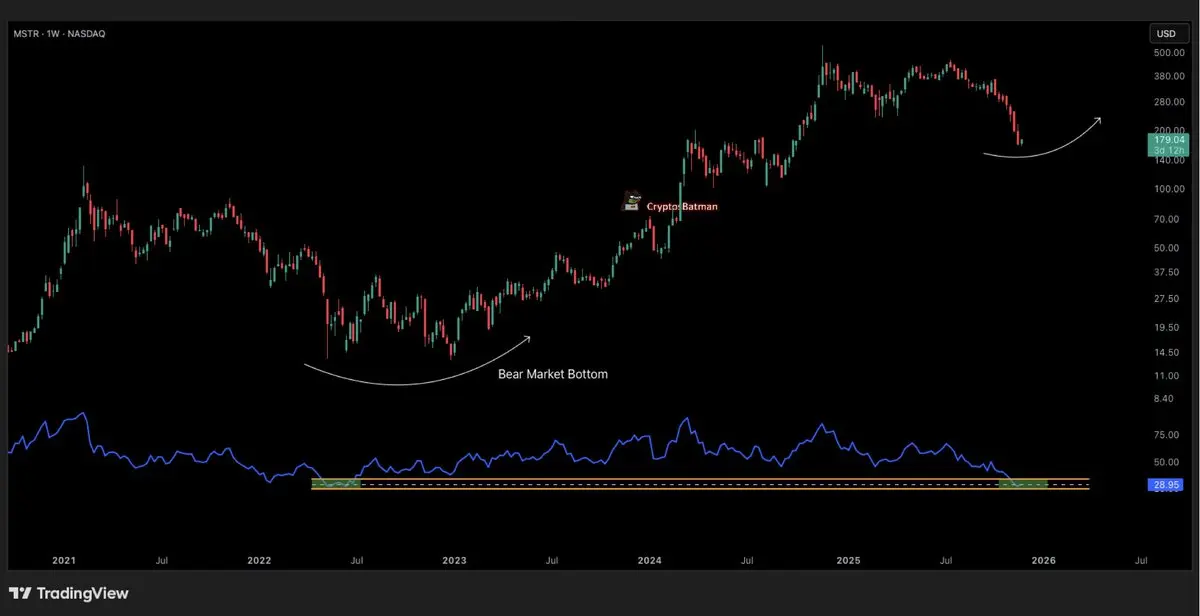Click the MSTR · 1W · NASDAQ symbol label
This screenshot has width=1200, height=616.
point(59,34)
